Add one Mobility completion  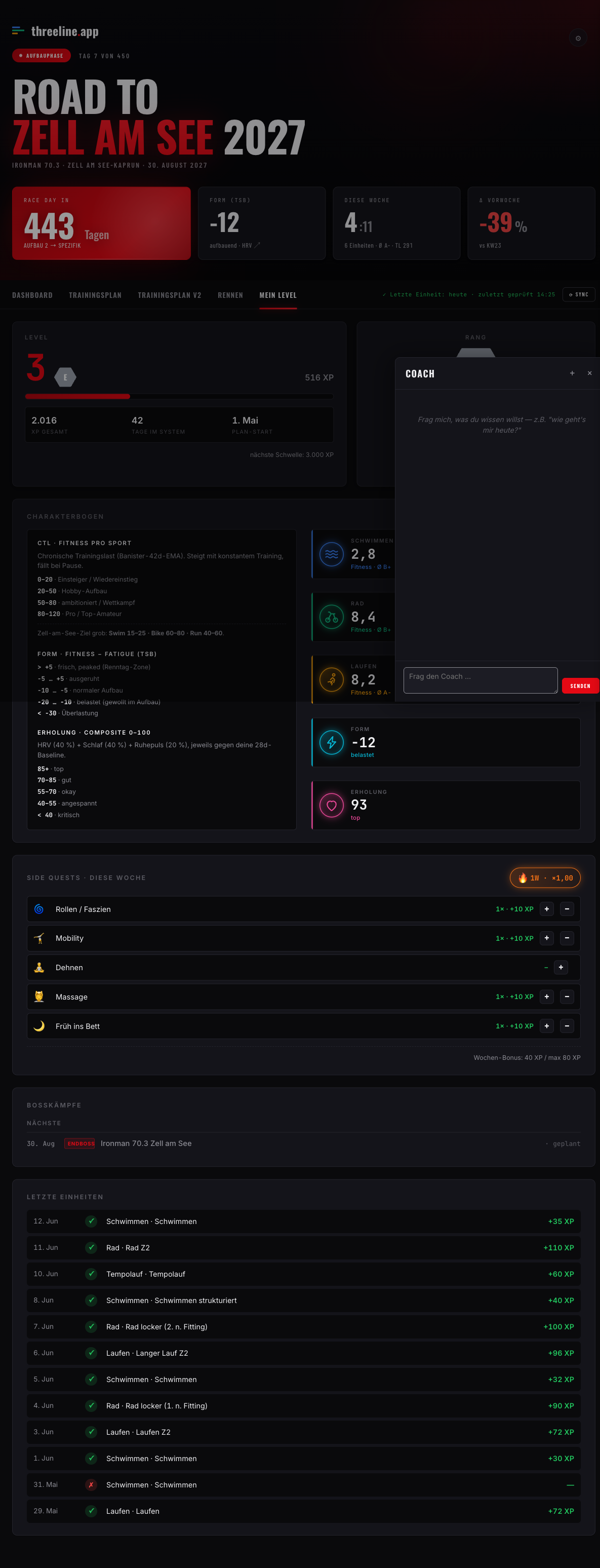coord(546,938)
